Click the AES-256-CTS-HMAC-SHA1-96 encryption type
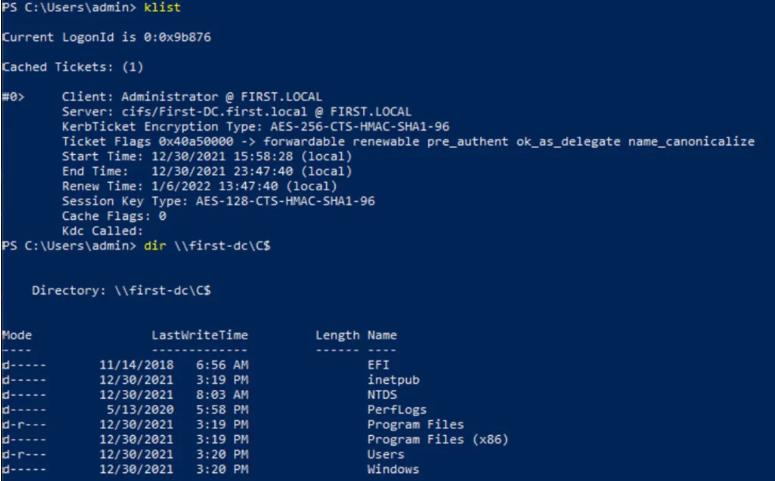 [x=360, y=126]
